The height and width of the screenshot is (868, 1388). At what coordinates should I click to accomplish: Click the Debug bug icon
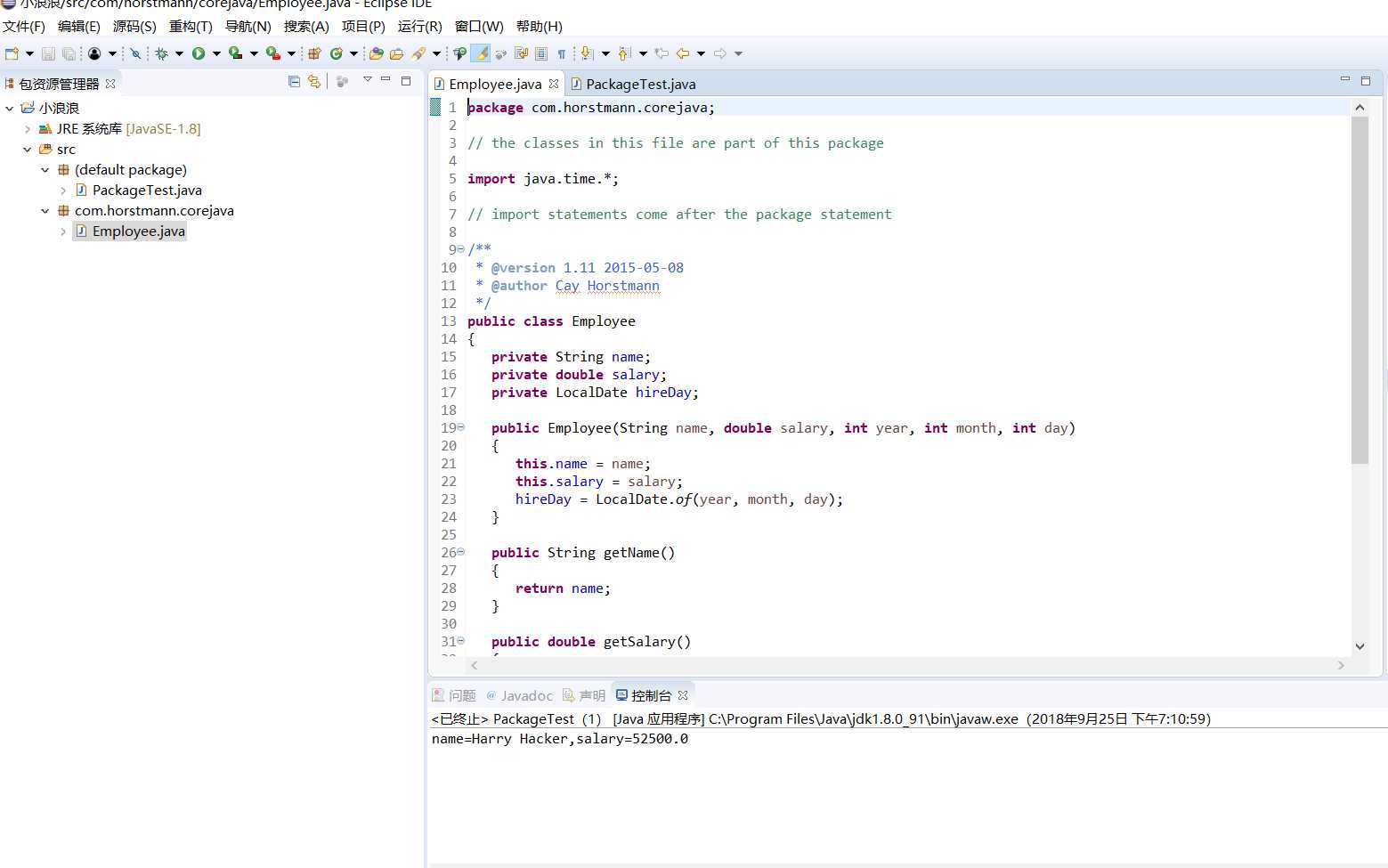point(161,53)
